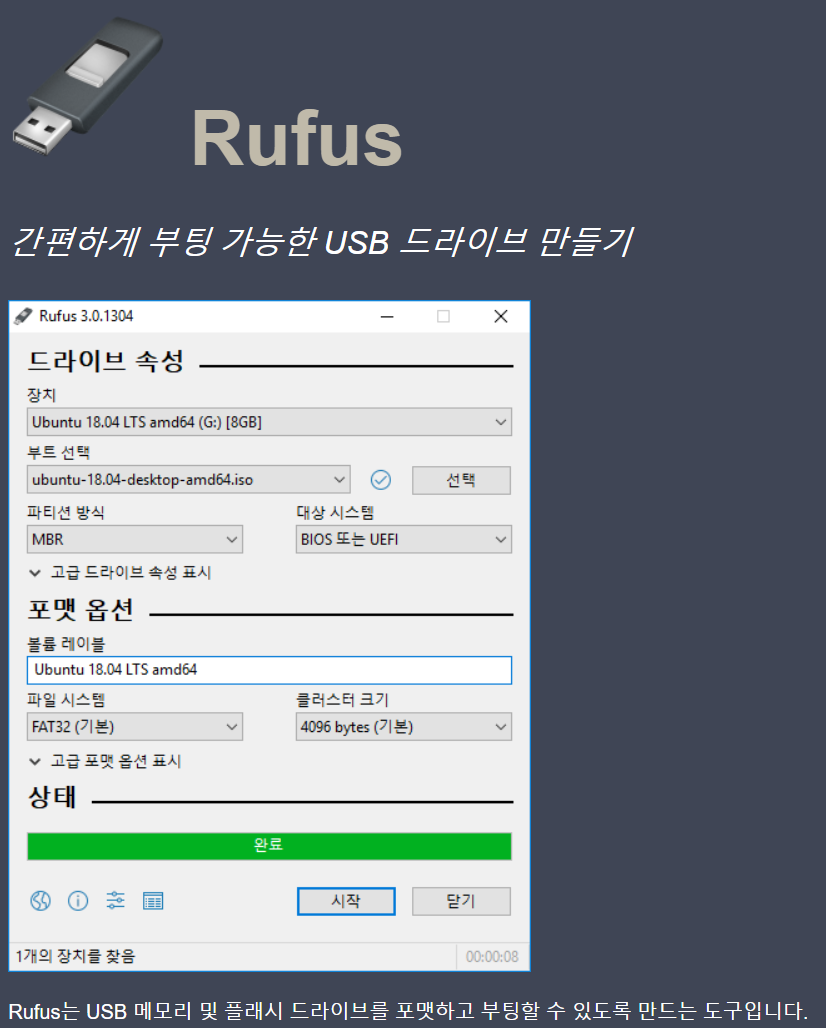
Task: Click the 볼륨 레이블 text field
Action: pos(269,670)
